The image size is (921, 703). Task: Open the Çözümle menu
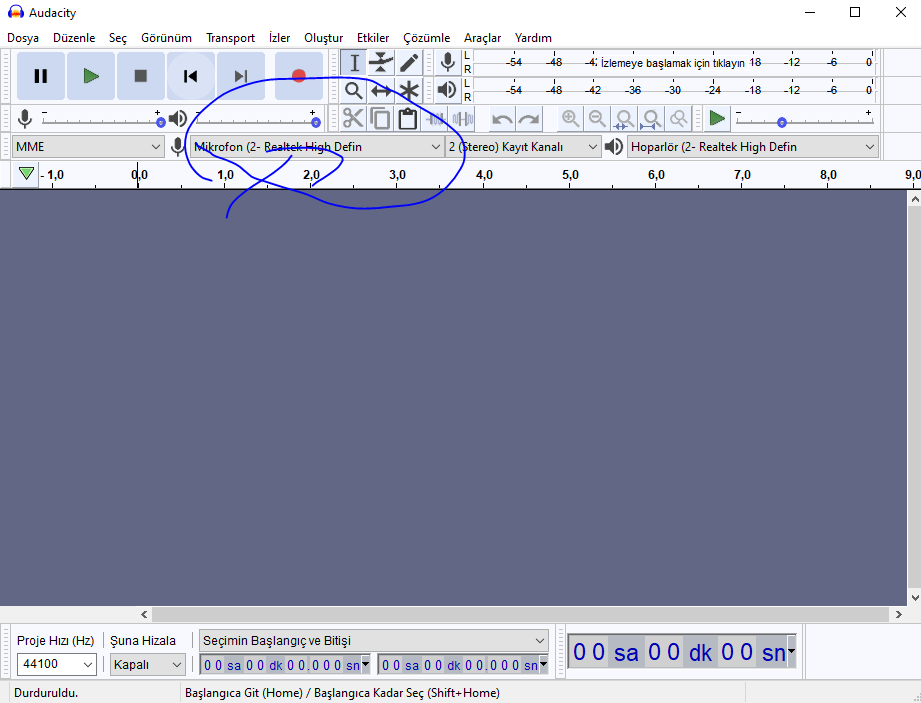426,38
